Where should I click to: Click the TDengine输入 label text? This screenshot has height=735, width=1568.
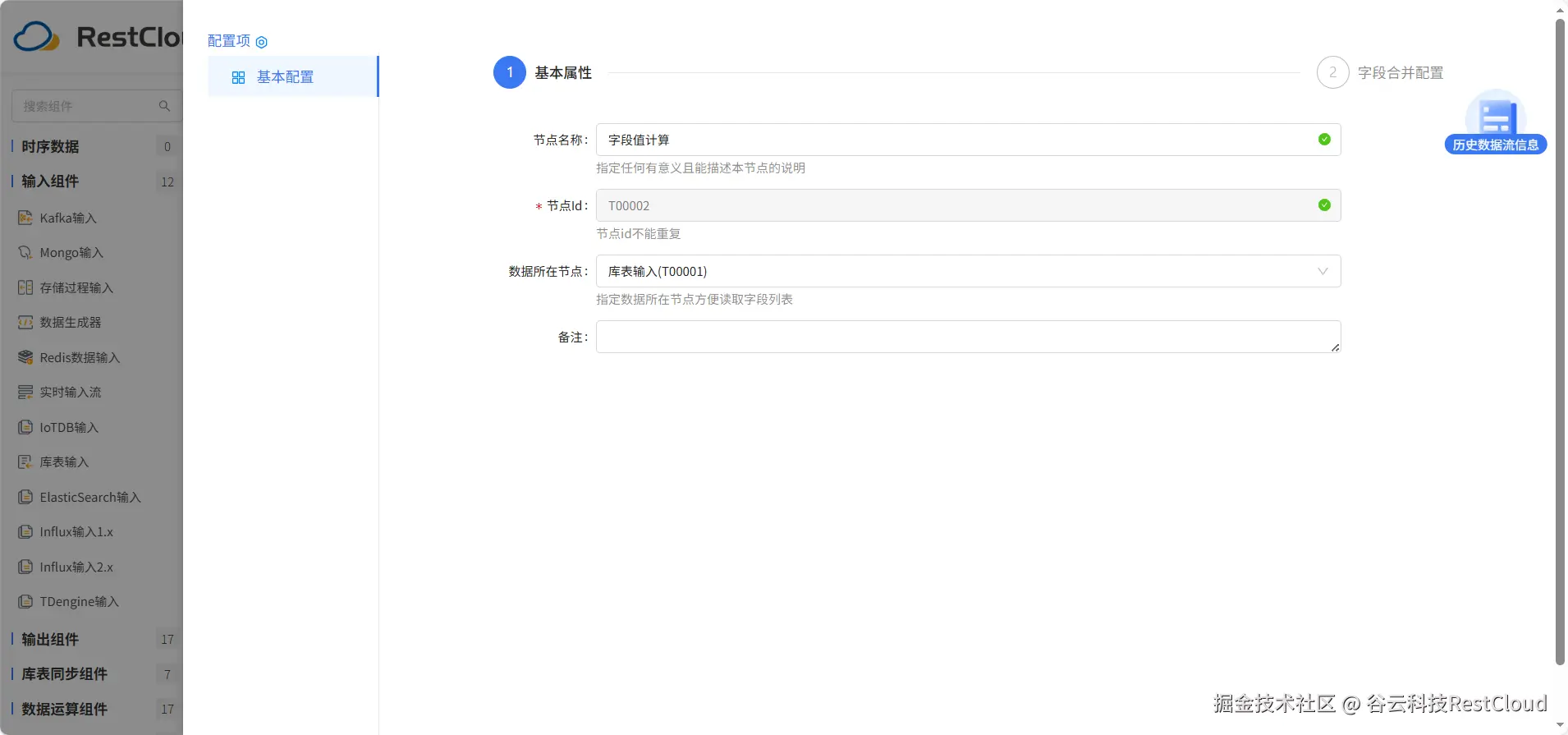tap(79, 602)
